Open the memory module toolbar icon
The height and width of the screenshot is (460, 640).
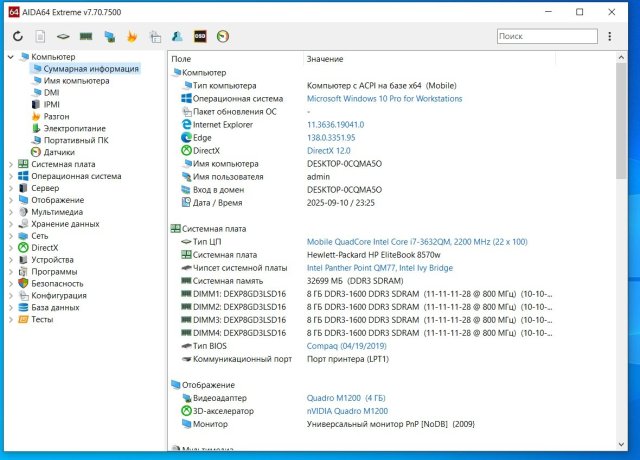(86, 36)
